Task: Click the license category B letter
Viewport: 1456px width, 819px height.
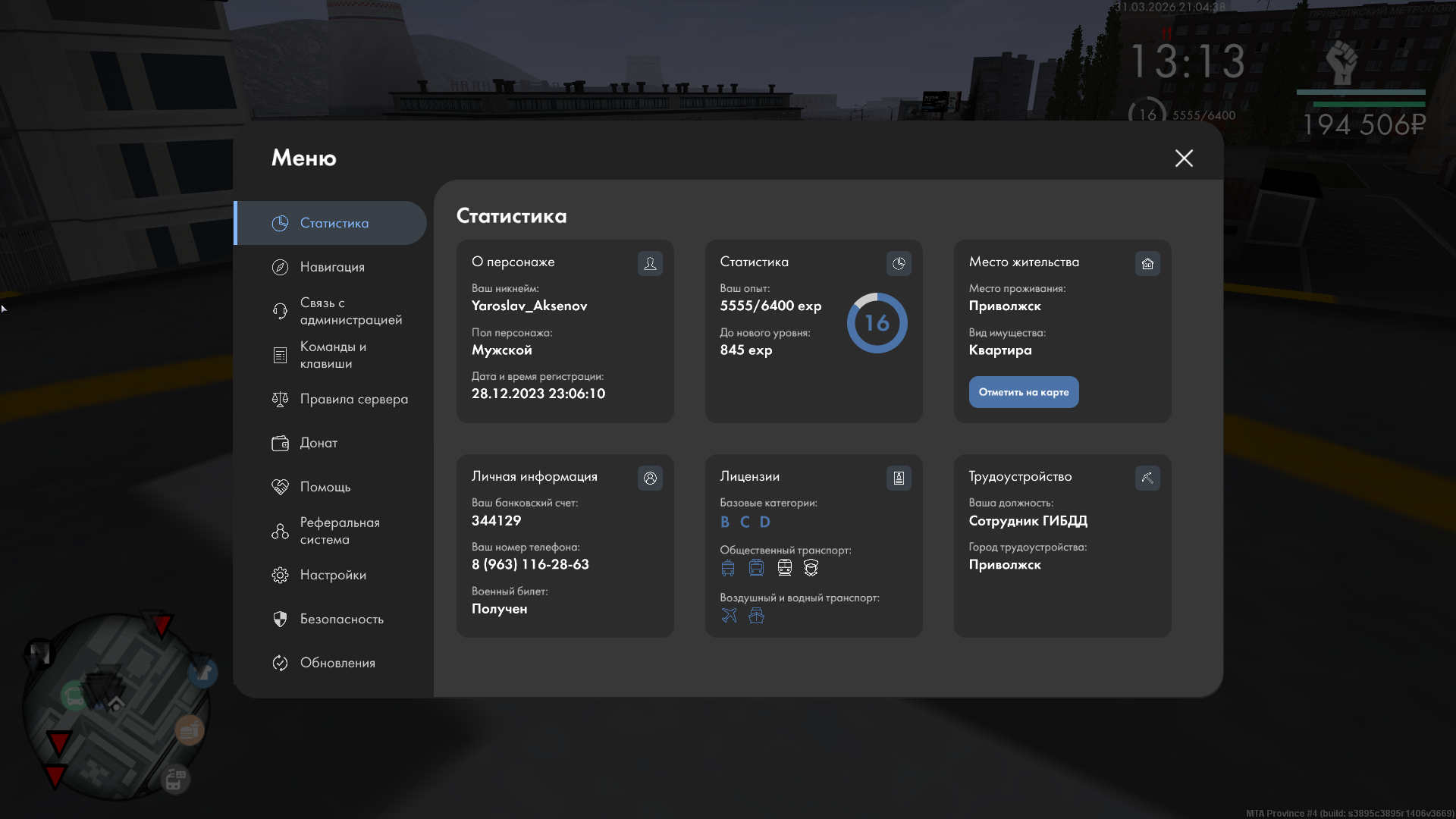Action: coord(725,522)
